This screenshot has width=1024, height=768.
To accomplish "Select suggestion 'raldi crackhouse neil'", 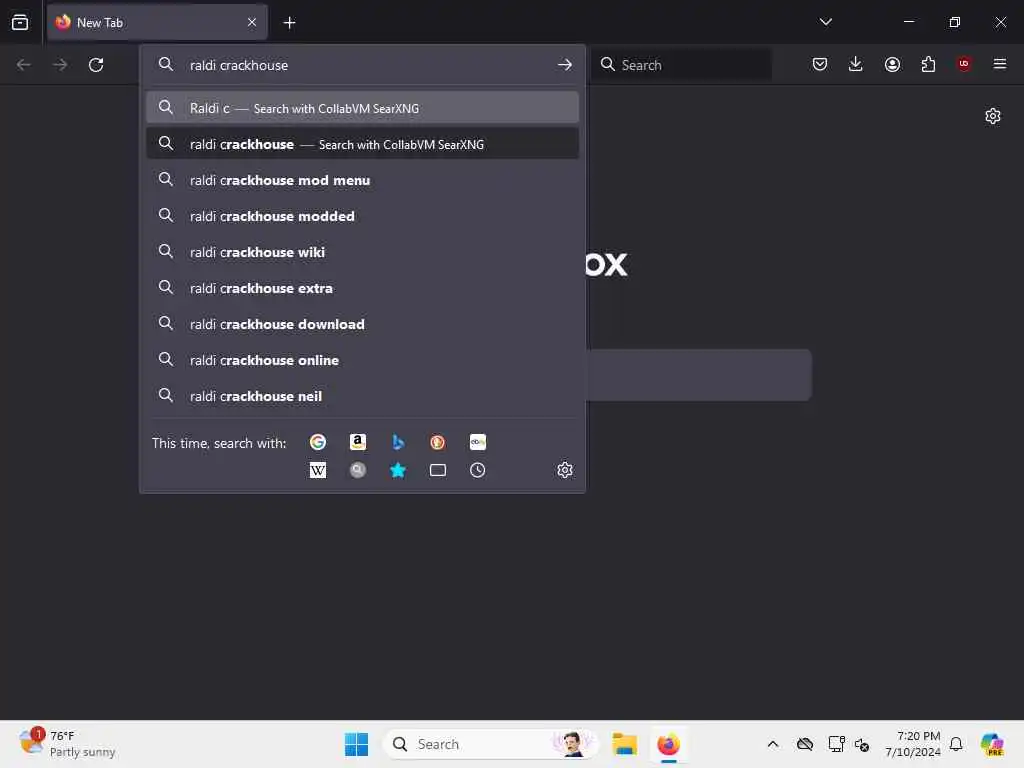I will click(x=362, y=395).
